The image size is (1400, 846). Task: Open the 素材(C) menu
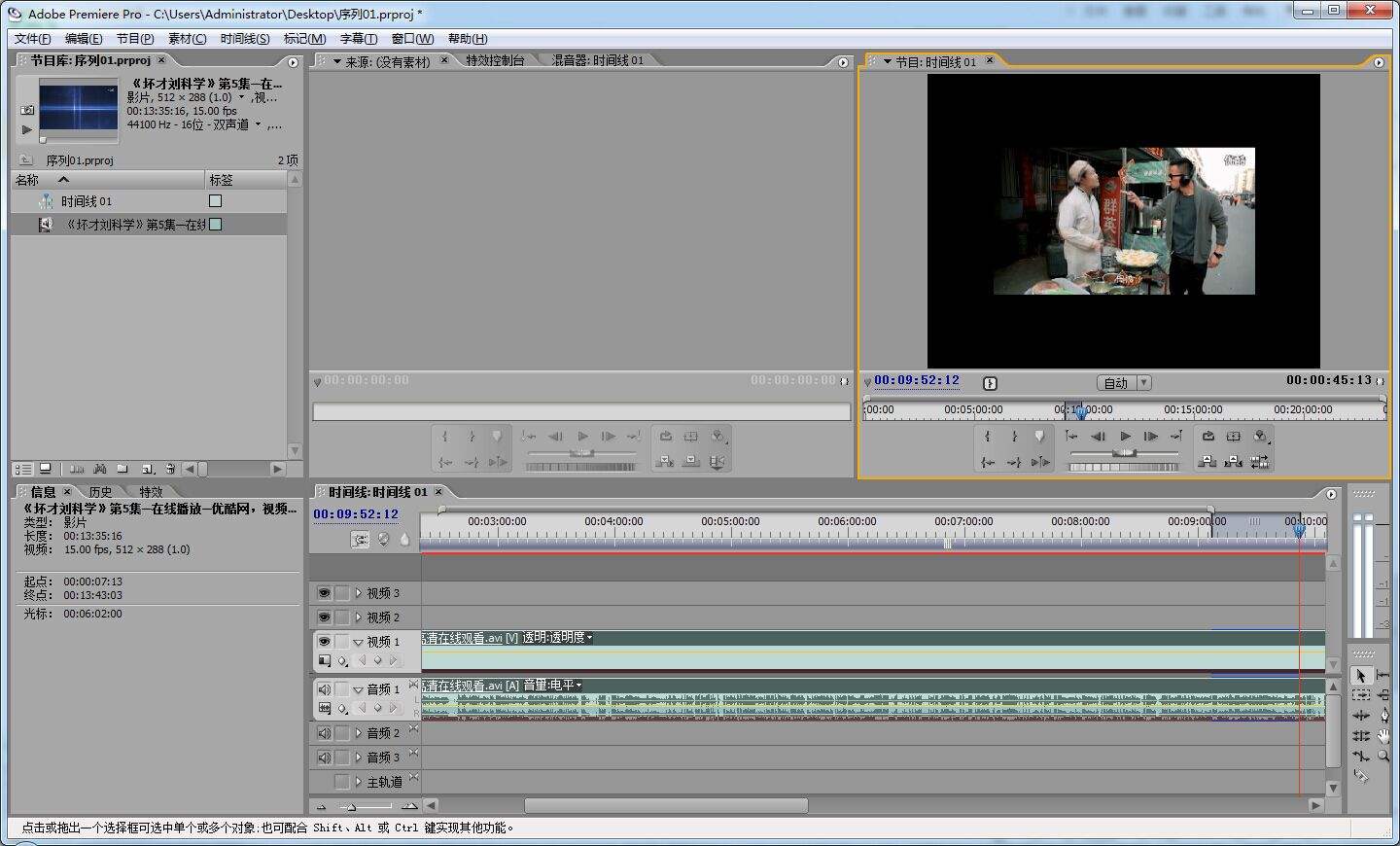click(187, 39)
